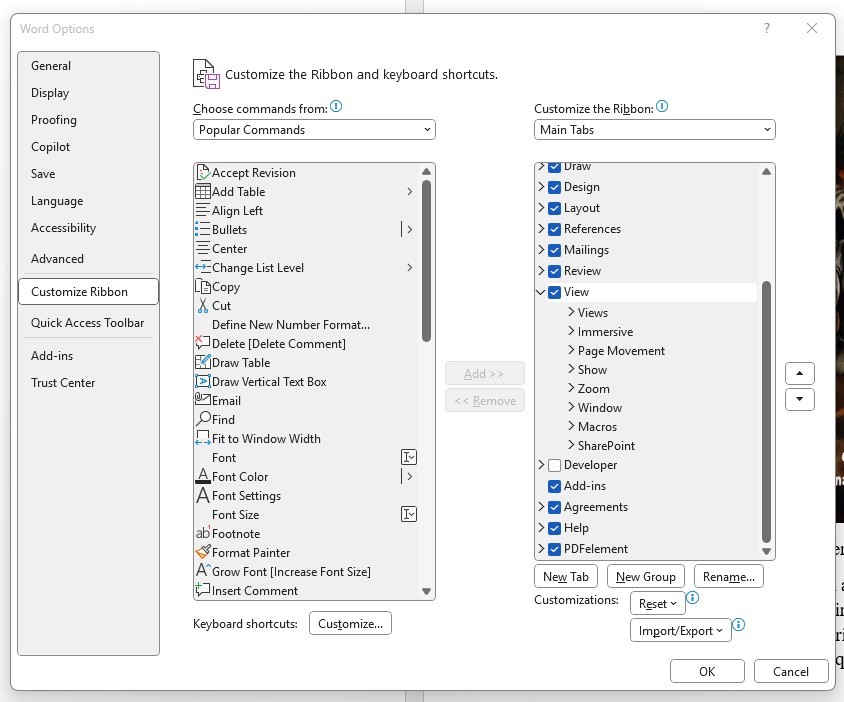Choose the Font Color icon
The width and height of the screenshot is (844, 702).
coord(203,476)
